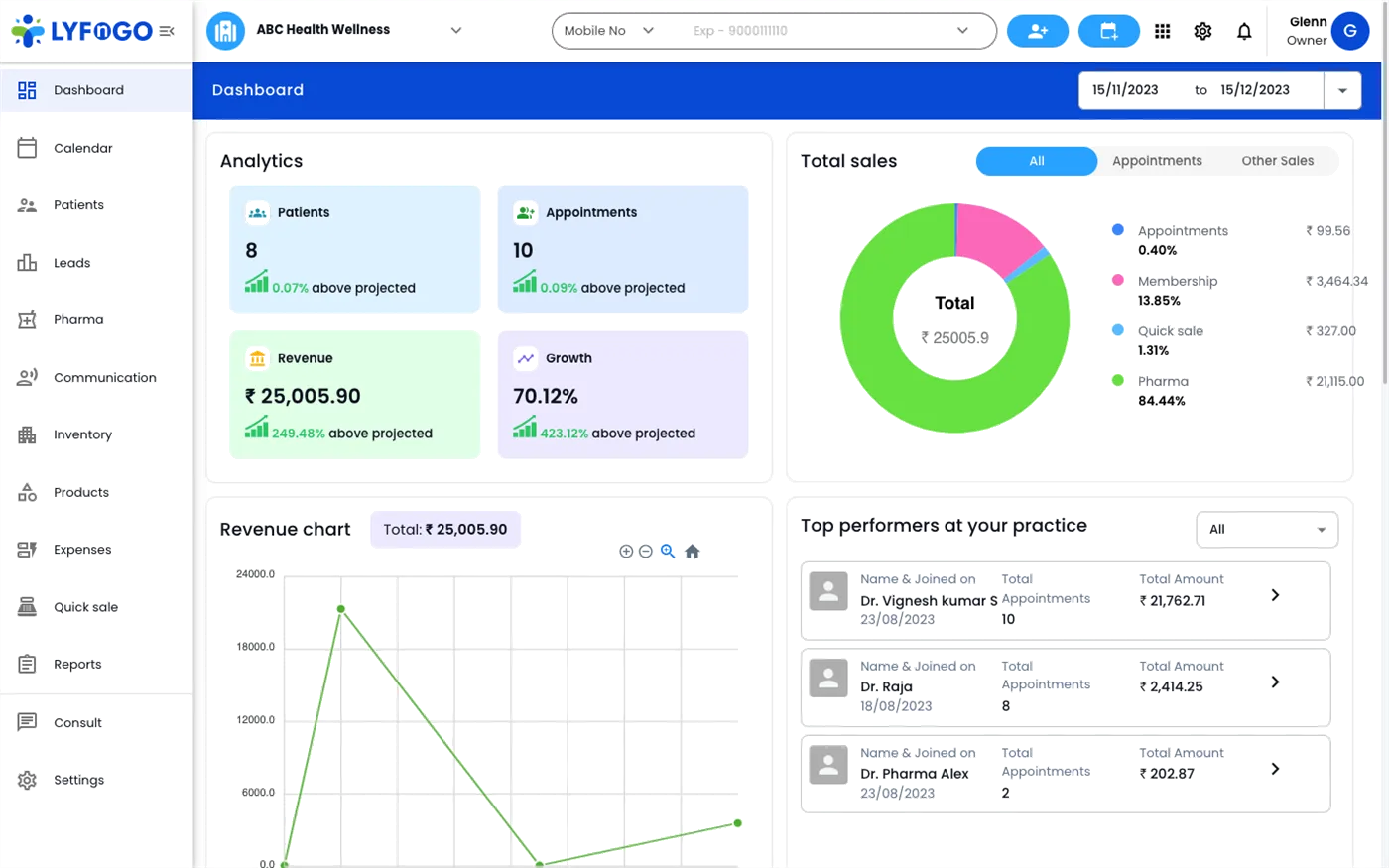Click zoom out icon on revenue chart

click(646, 551)
